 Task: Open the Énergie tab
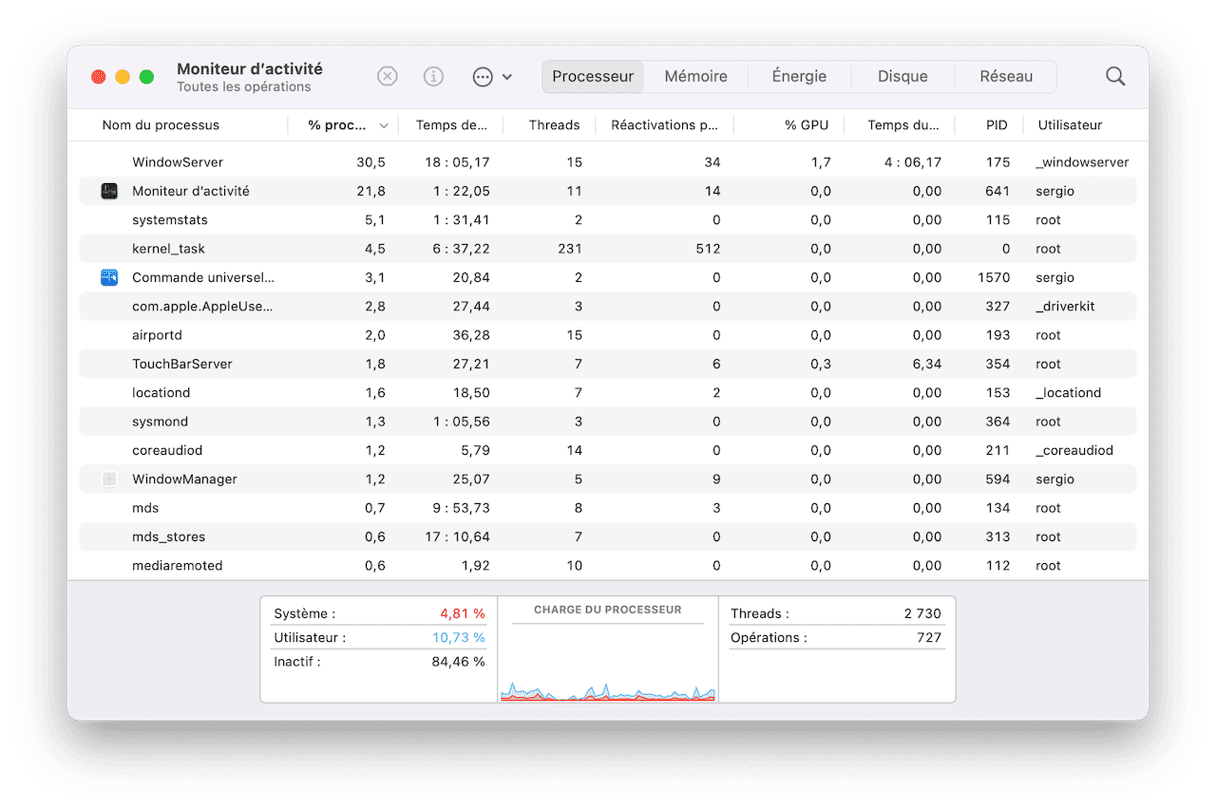pyautogui.click(x=799, y=77)
